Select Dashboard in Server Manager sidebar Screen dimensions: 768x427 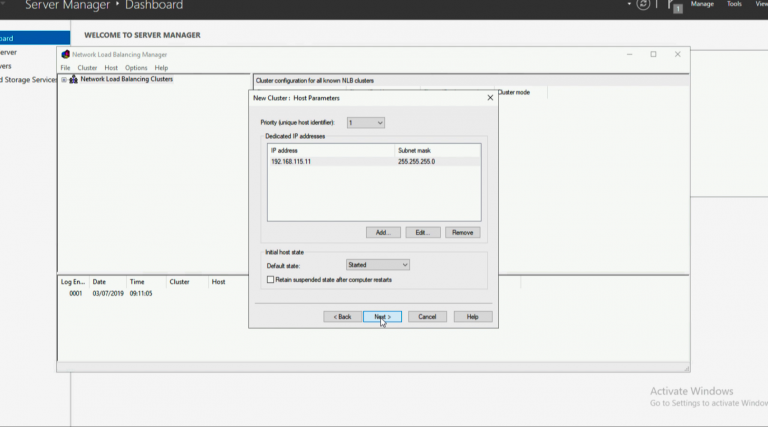point(35,38)
